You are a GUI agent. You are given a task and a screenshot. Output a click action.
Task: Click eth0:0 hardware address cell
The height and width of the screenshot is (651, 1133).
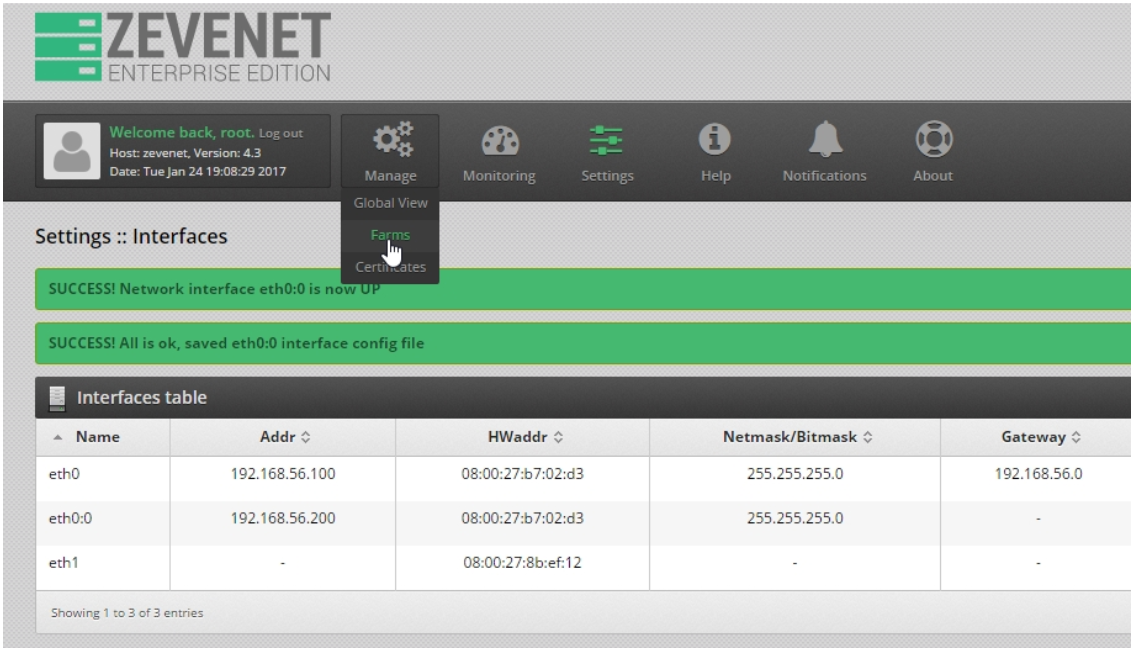point(522,518)
